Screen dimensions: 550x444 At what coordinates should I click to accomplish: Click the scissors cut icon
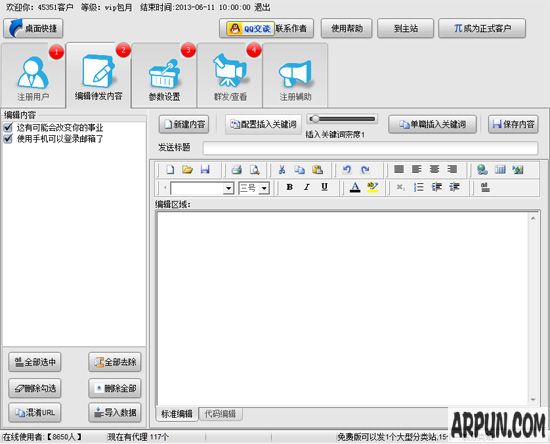281,170
